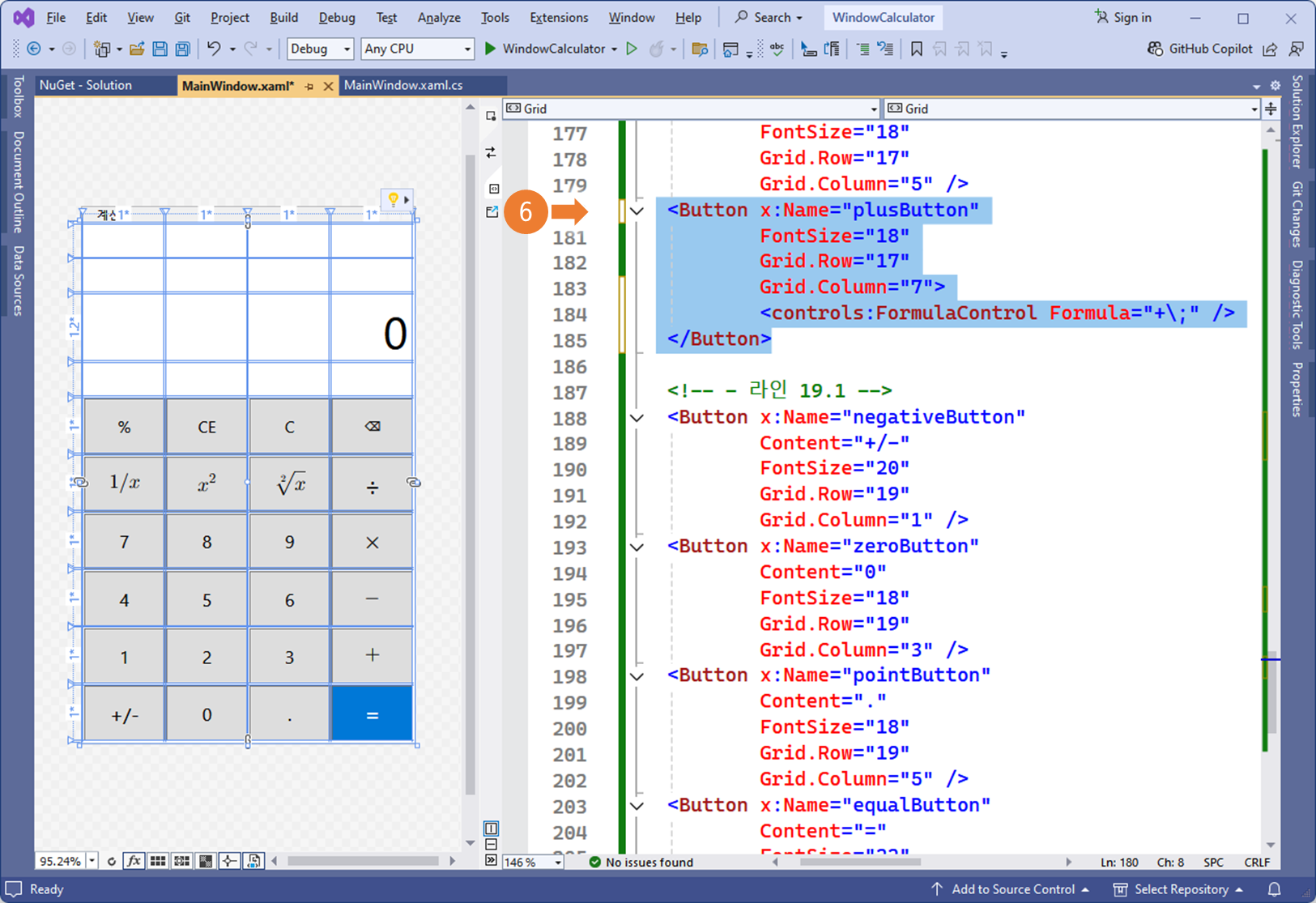This screenshot has width=1316, height=903.
Task: Click the designer quick actions lightbulb
Action: [x=393, y=199]
